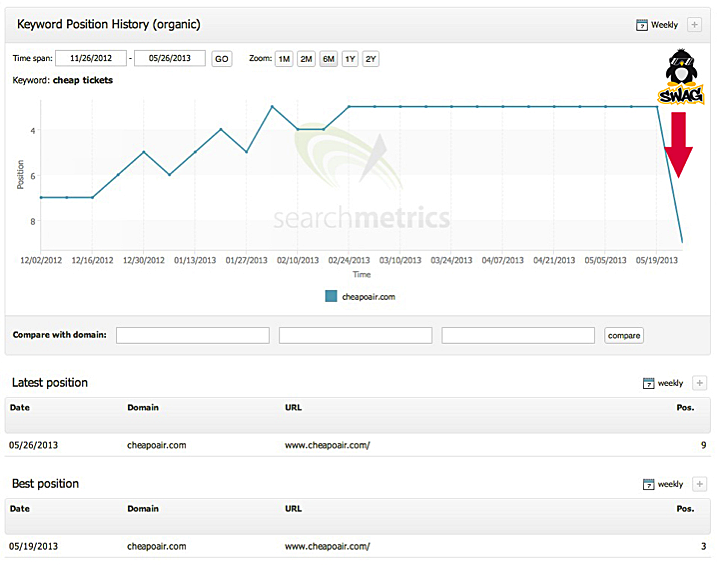
Task: Click the final data point at position 9
Action: coord(682,242)
